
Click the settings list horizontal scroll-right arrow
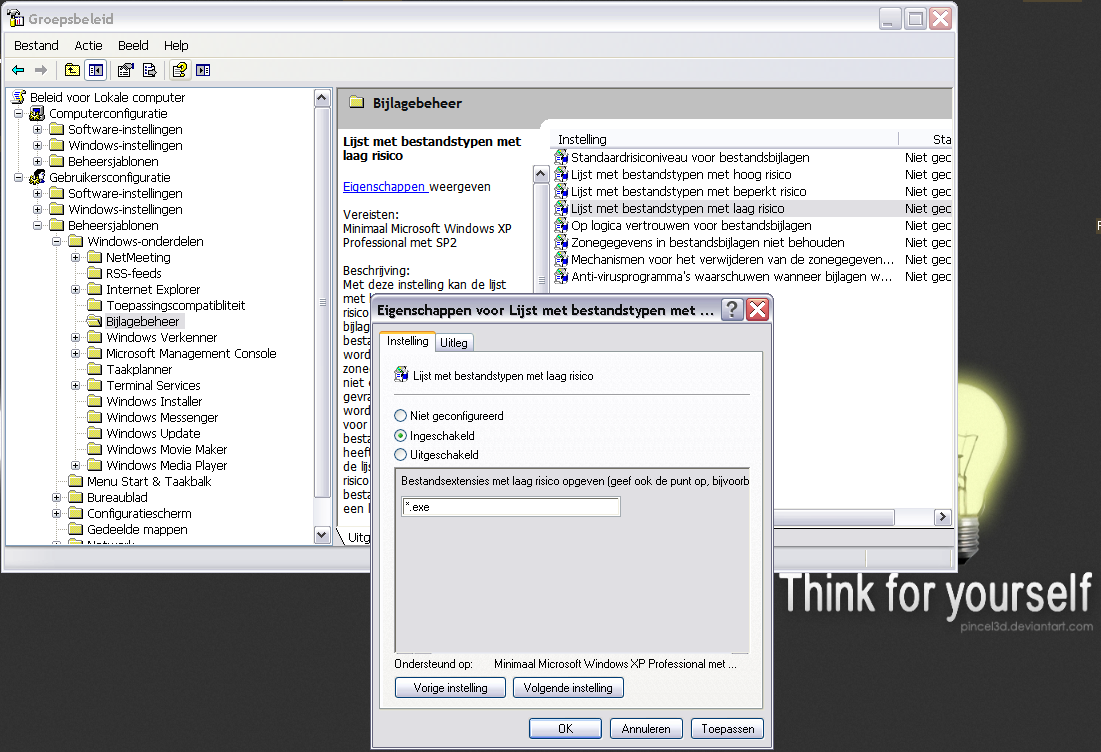coord(942,517)
